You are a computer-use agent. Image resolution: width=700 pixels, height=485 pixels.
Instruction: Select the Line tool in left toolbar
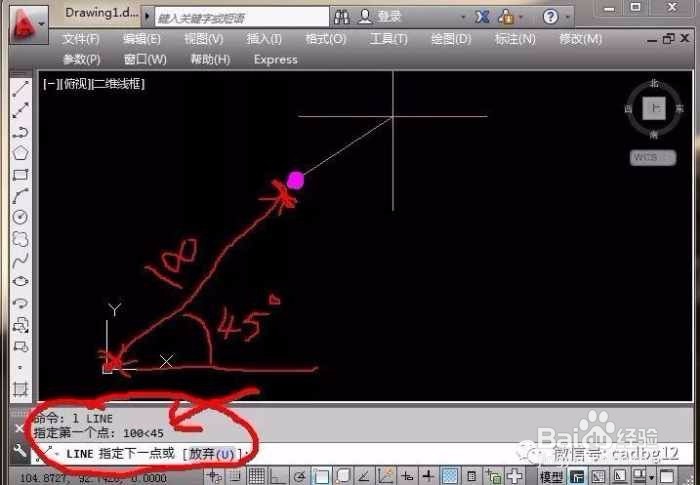21,88
